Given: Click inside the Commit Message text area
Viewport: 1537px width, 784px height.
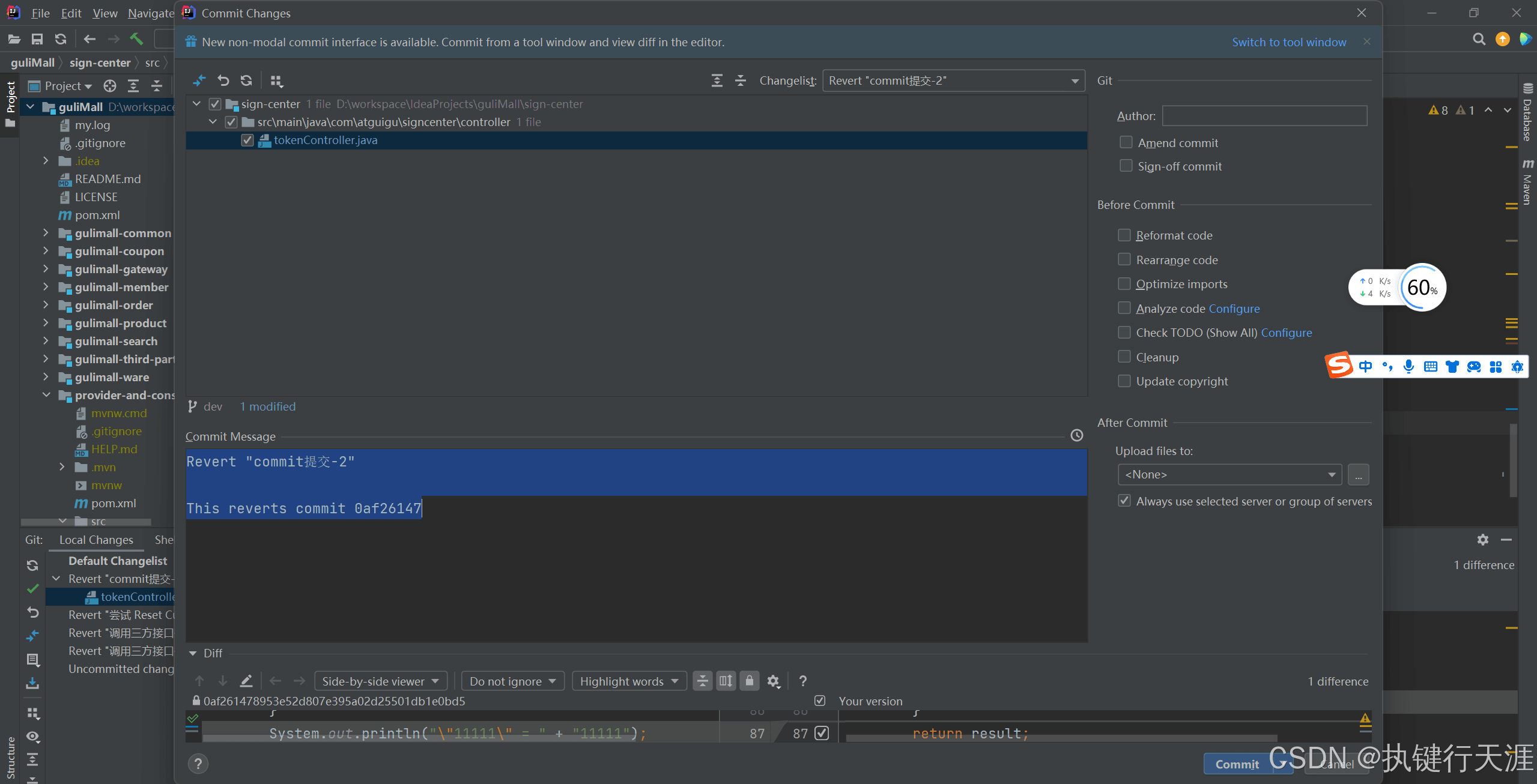Looking at the screenshot, I should [636, 544].
